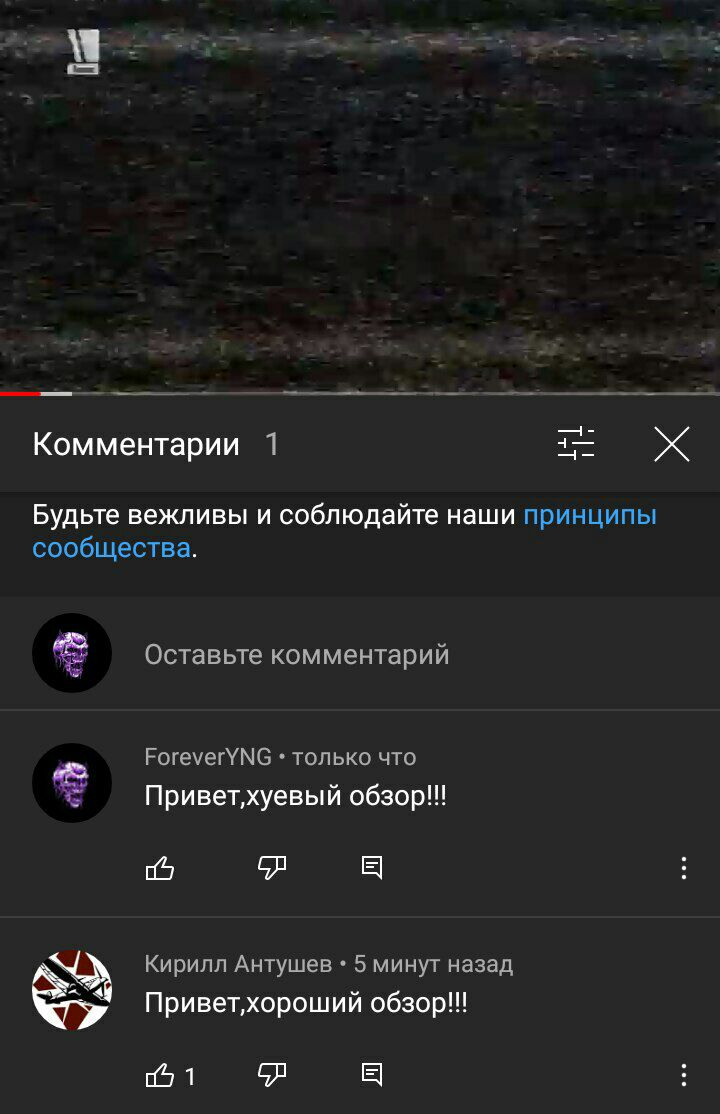Image resolution: width=720 pixels, height=1114 pixels.
Task: Open the ForeverYNG commenter's purple skull avatar
Action: [72, 783]
